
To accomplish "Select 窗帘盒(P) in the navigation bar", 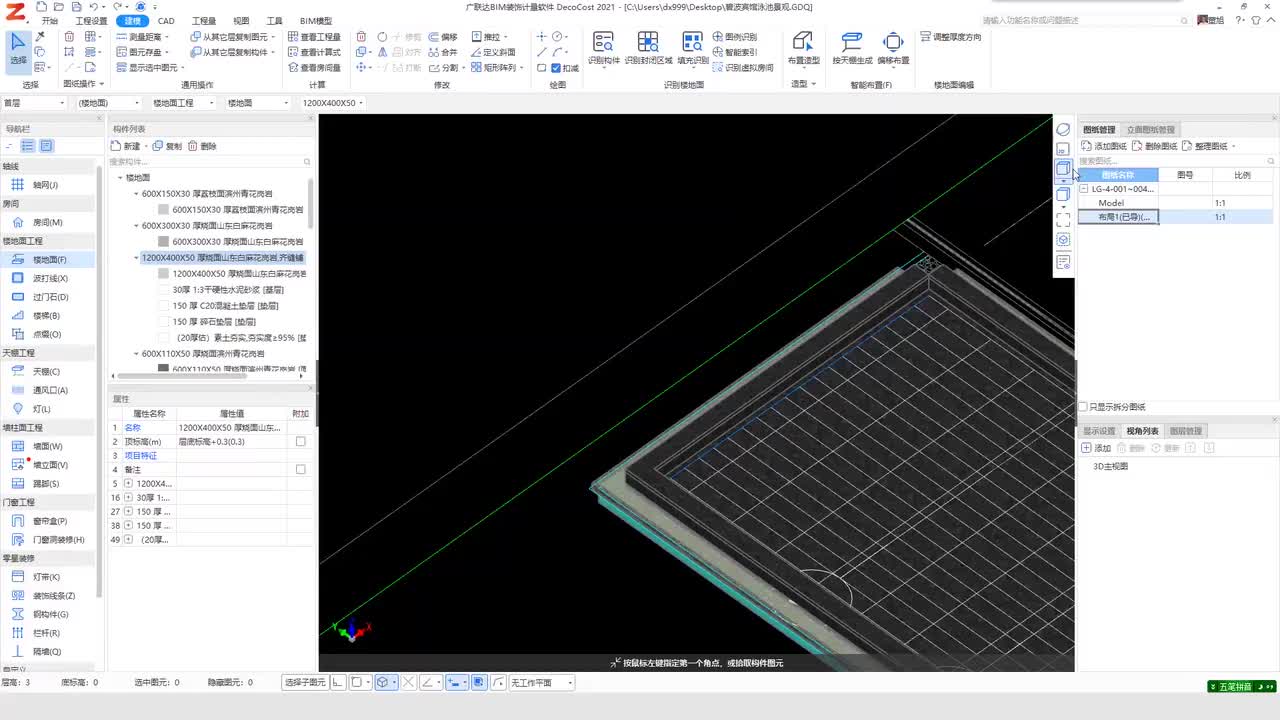I will point(50,521).
